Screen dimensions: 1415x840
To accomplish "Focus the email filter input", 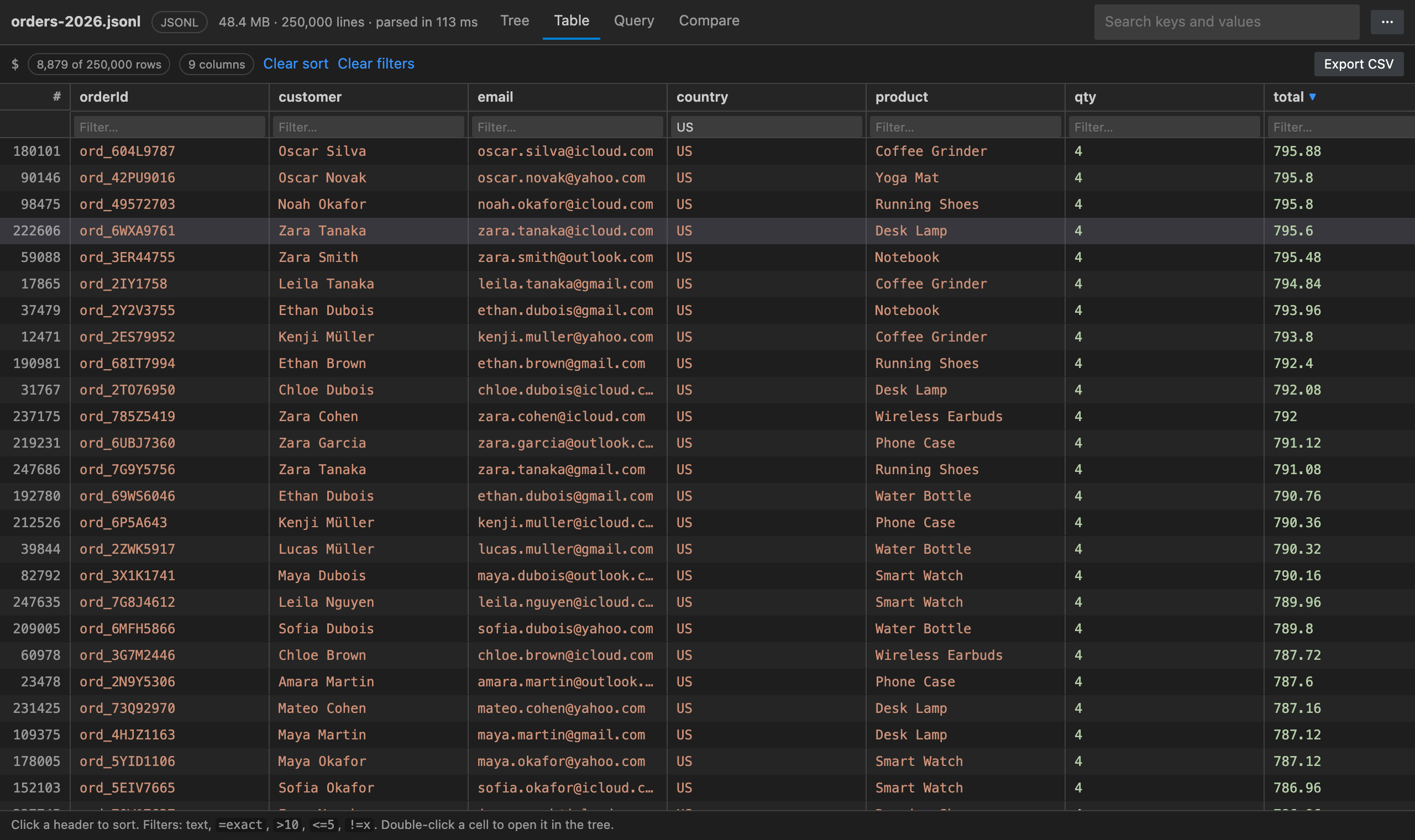I will pos(567,127).
